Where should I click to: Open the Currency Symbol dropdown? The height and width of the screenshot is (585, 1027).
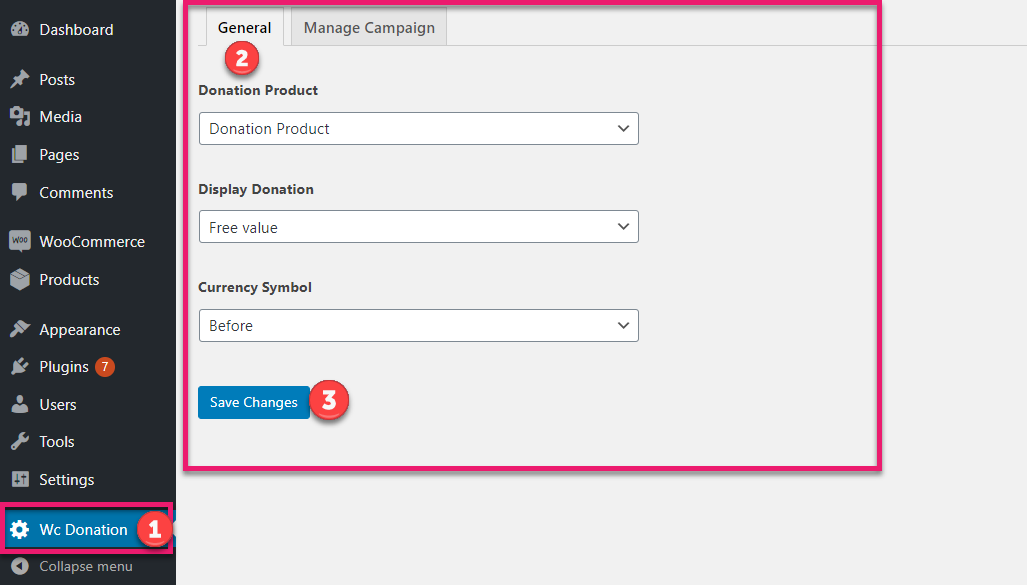point(418,326)
